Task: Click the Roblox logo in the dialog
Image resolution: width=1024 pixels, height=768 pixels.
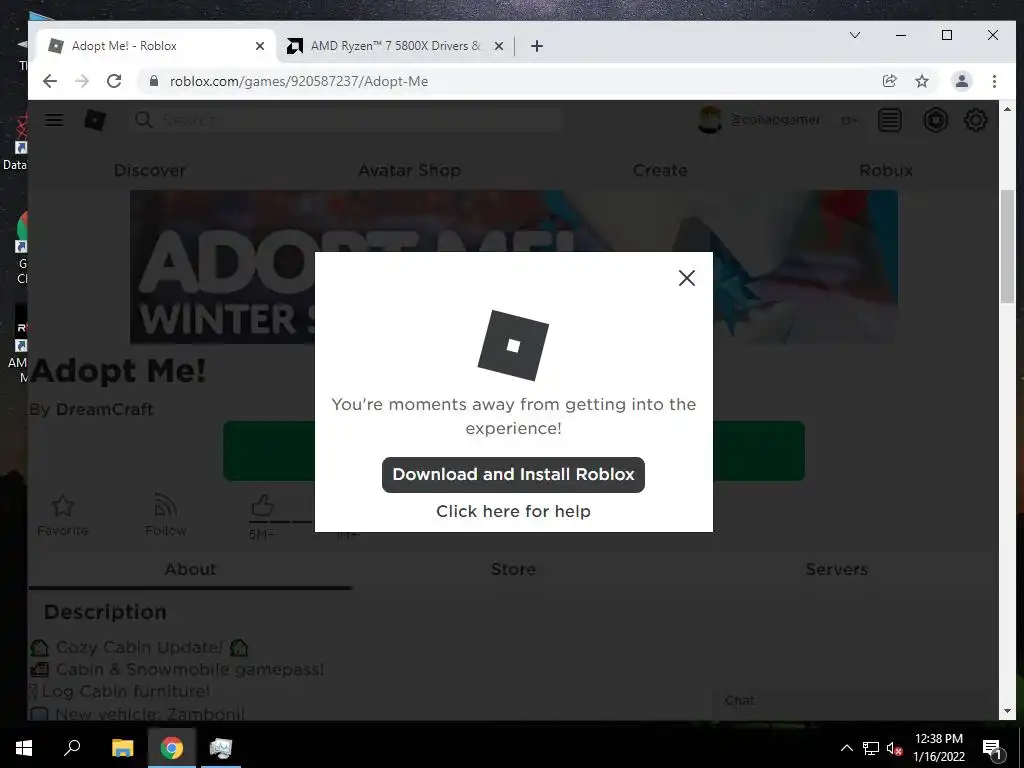Action: pos(513,345)
